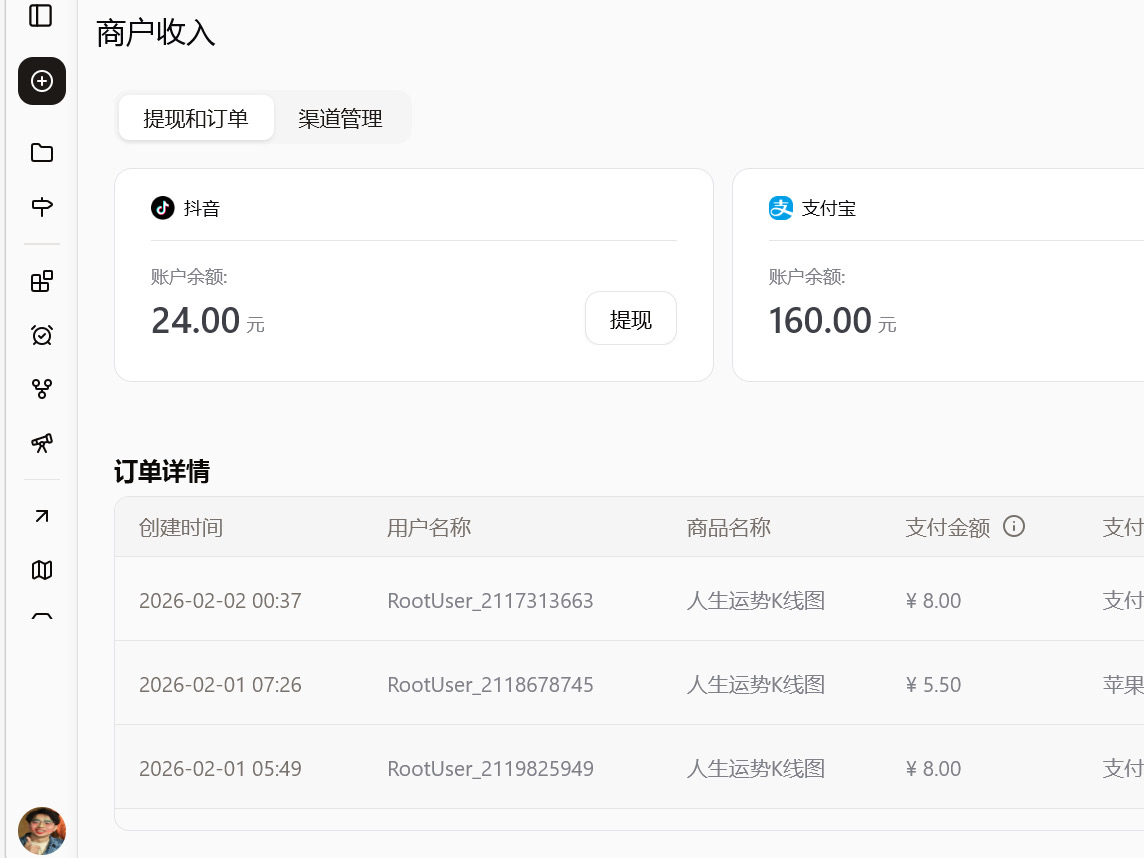
Task: Click the alarm clock icon
Action: pyautogui.click(x=42, y=335)
